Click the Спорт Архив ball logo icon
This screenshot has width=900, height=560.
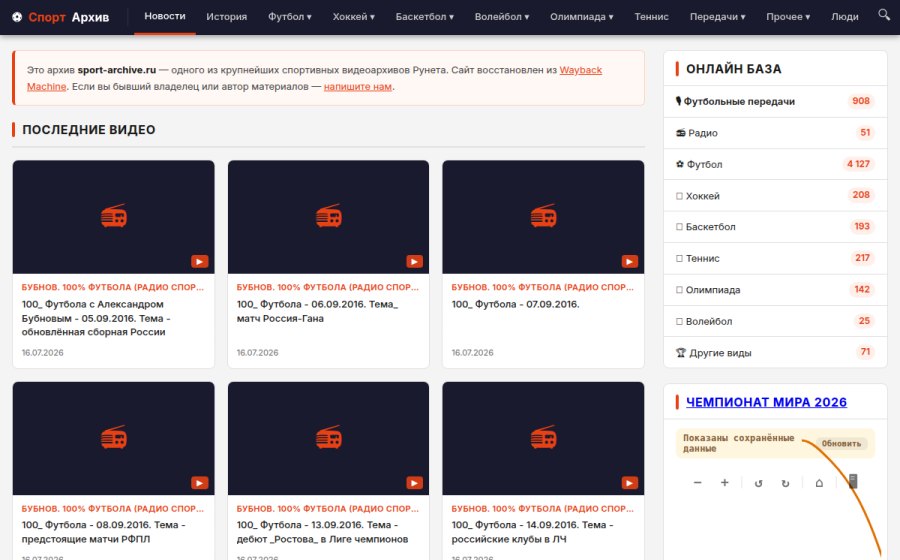[x=17, y=17]
